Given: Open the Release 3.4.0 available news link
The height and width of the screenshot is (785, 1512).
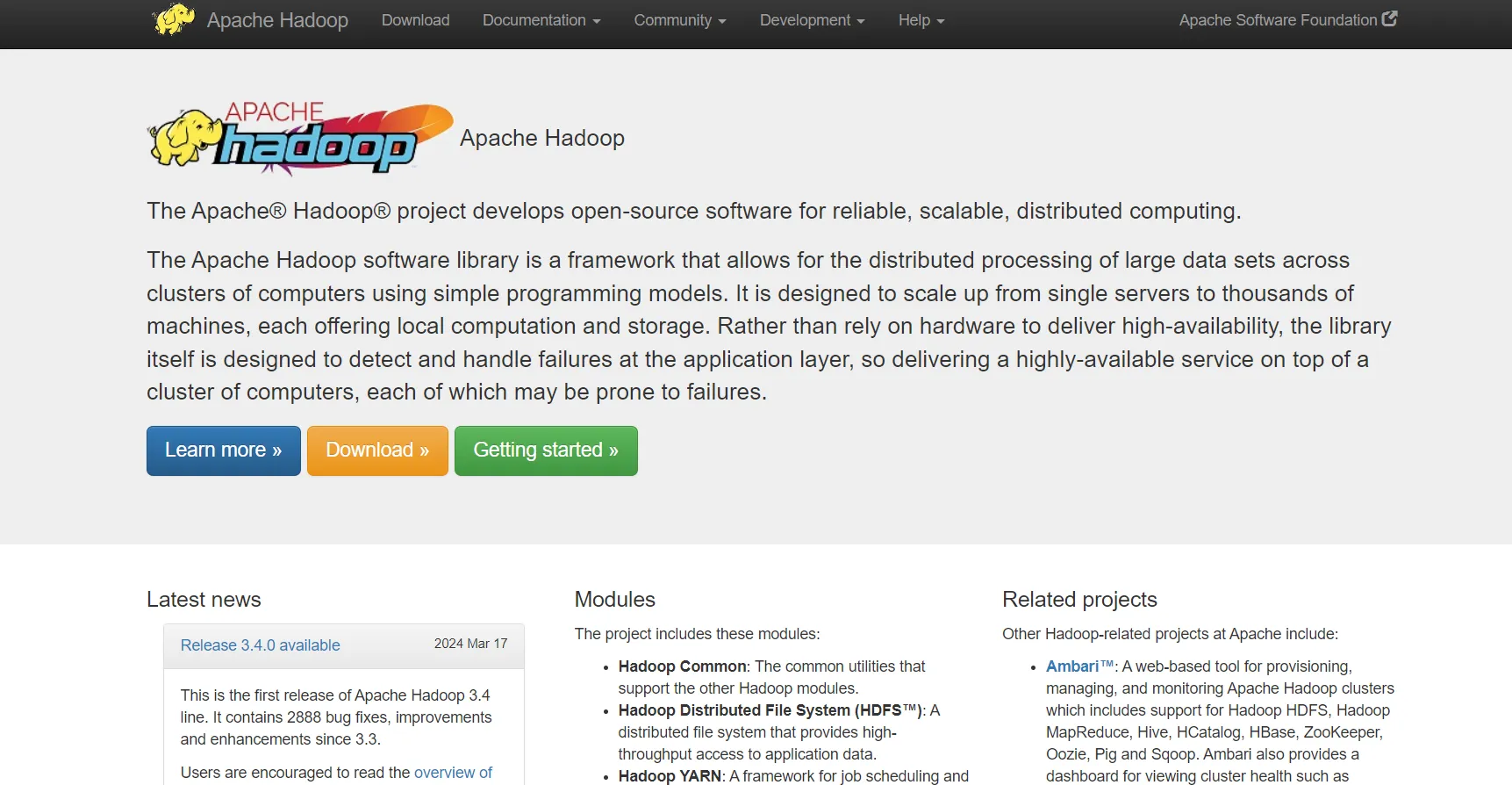Looking at the screenshot, I should 260,645.
